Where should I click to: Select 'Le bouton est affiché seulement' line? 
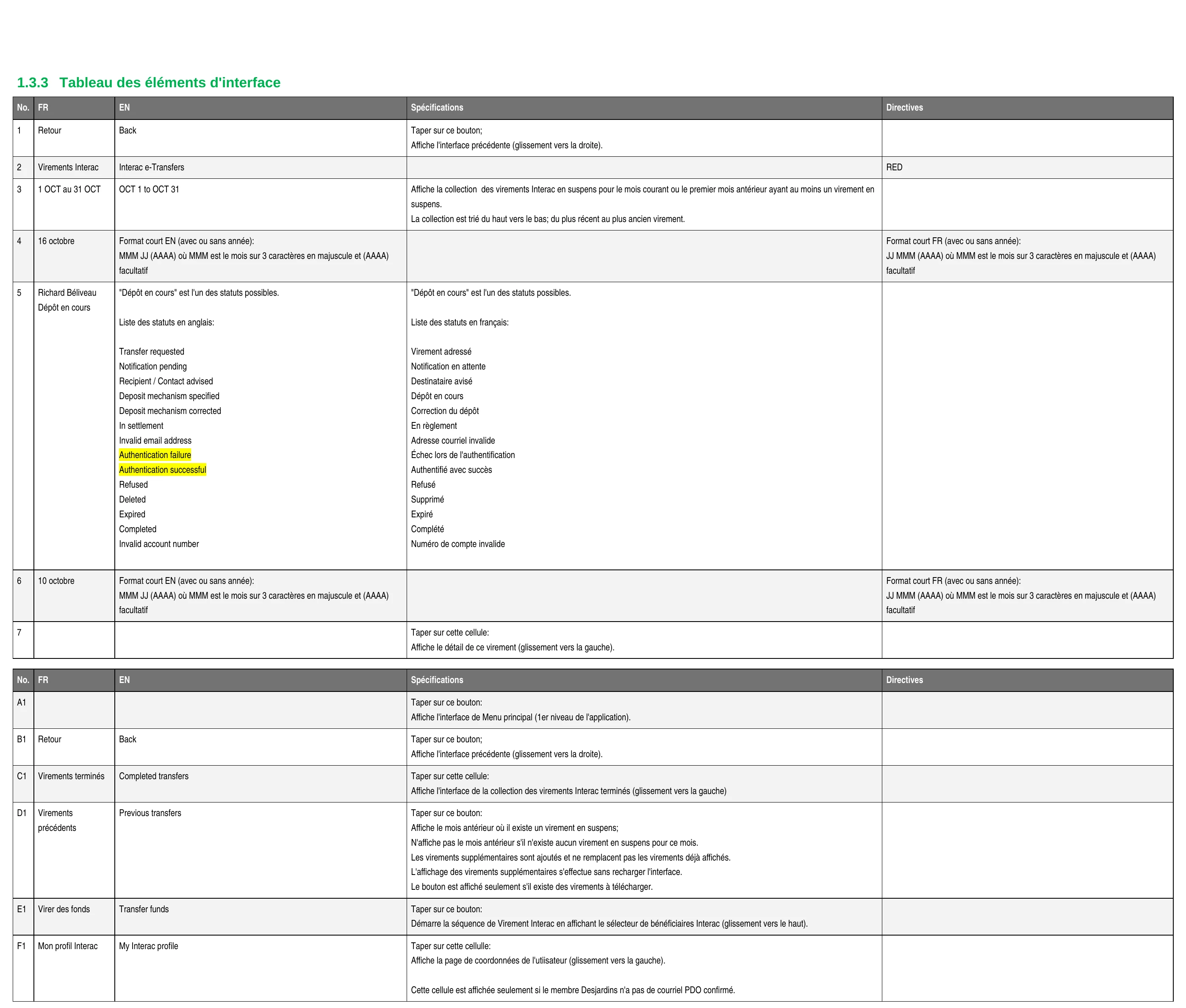point(531,887)
